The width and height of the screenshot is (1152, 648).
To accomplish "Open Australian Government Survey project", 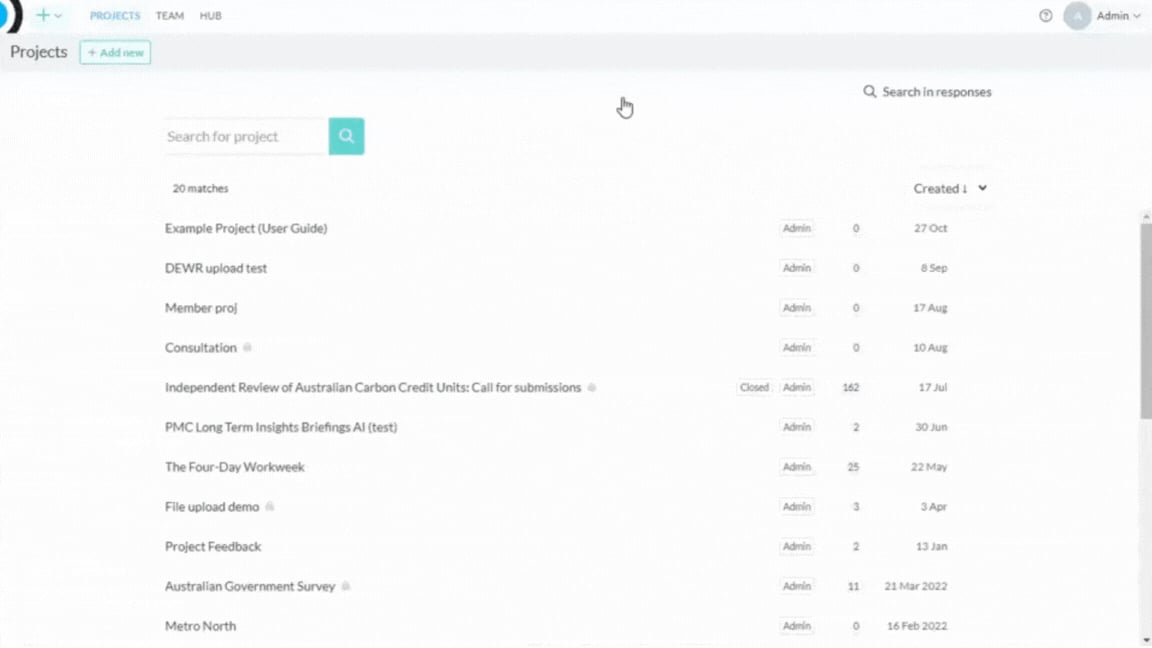I will click(x=250, y=586).
